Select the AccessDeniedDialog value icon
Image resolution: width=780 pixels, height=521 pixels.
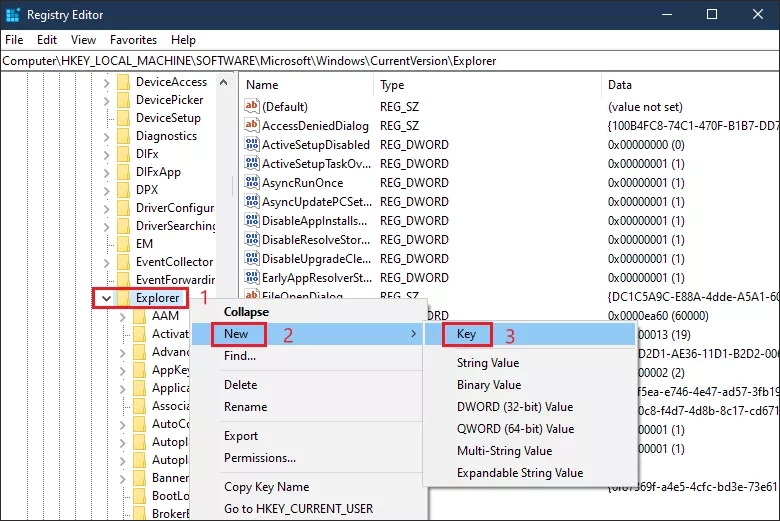click(252, 125)
